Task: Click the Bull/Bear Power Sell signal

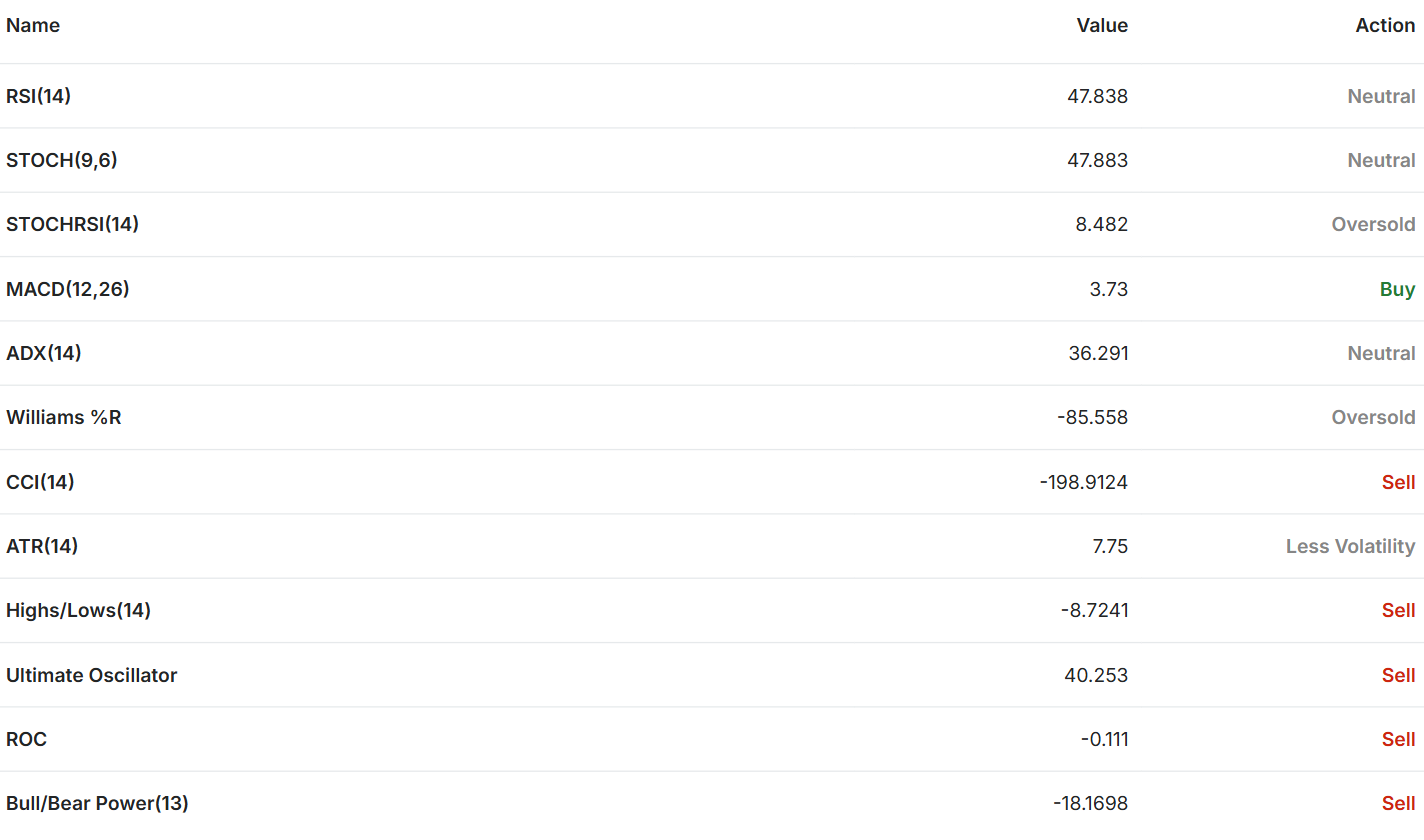Action: (1398, 803)
